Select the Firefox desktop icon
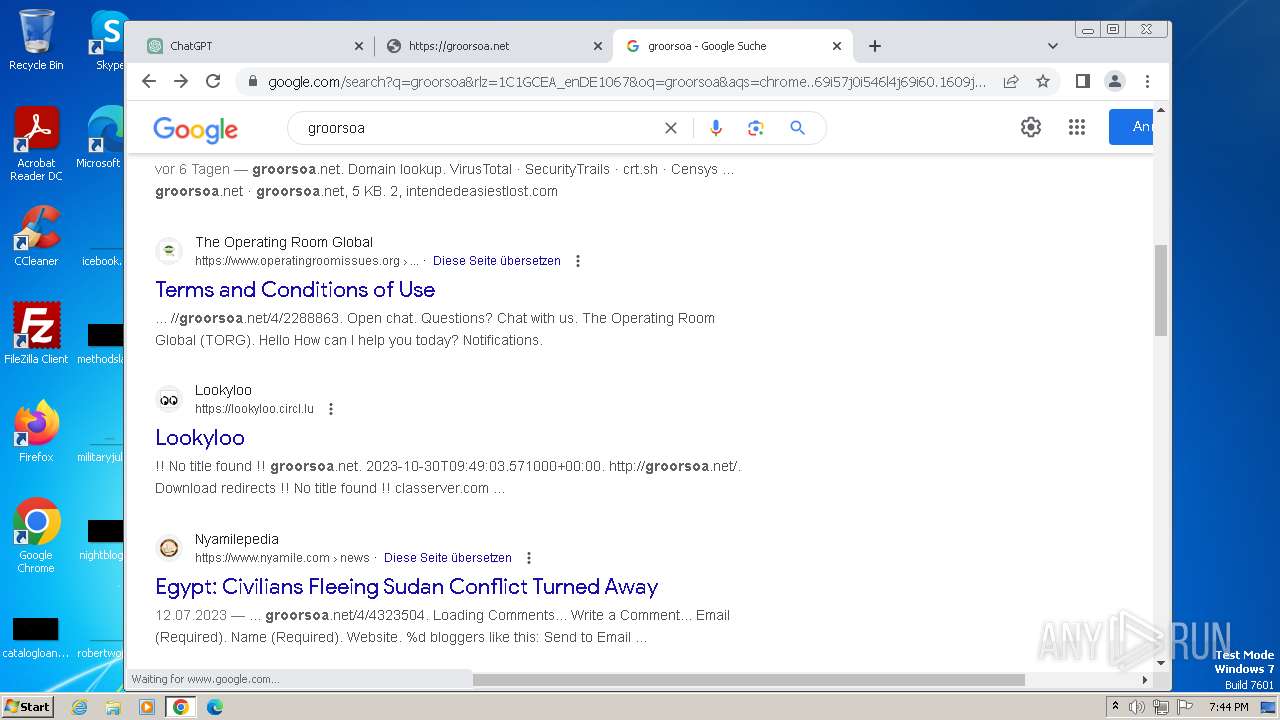 click(x=36, y=432)
